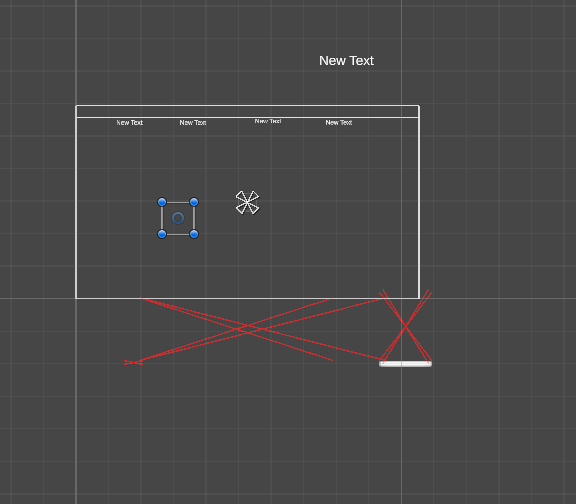
Task: Select the rightmost small New Text label in the canvas
Action: pyautogui.click(x=339, y=123)
